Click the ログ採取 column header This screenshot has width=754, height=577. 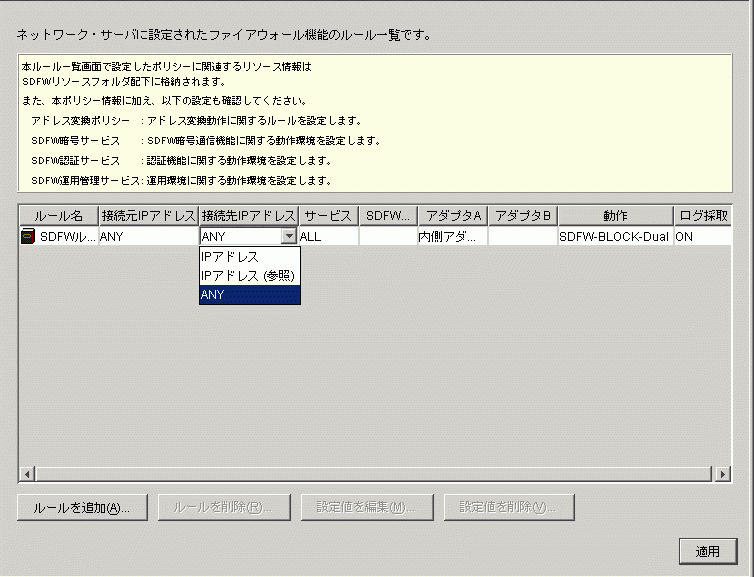click(x=703, y=216)
